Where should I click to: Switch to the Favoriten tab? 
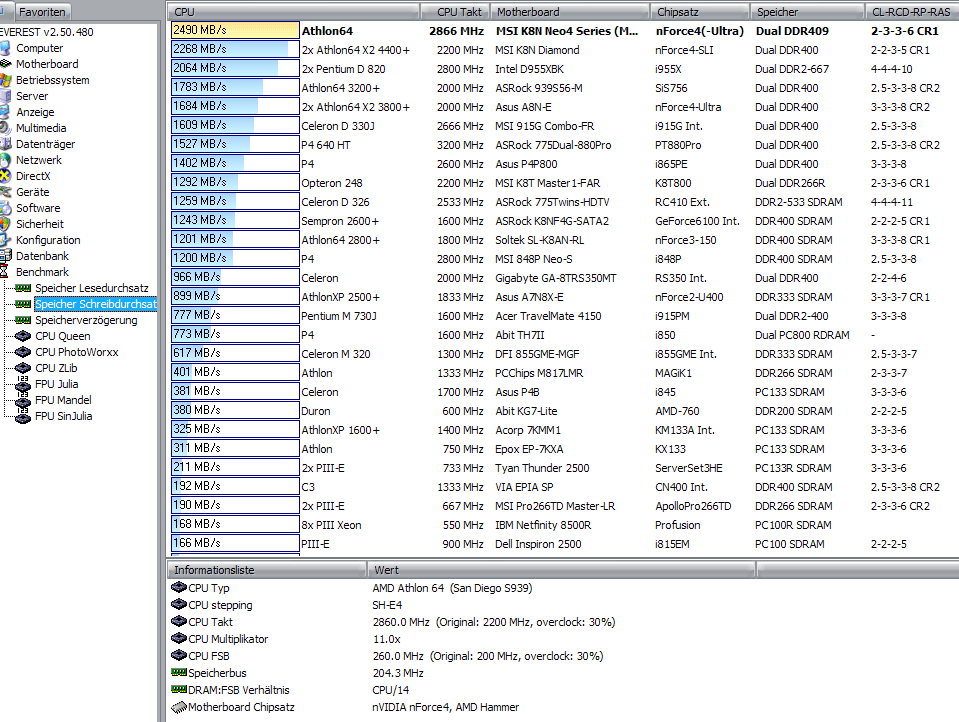pyautogui.click(x=42, y=12)
